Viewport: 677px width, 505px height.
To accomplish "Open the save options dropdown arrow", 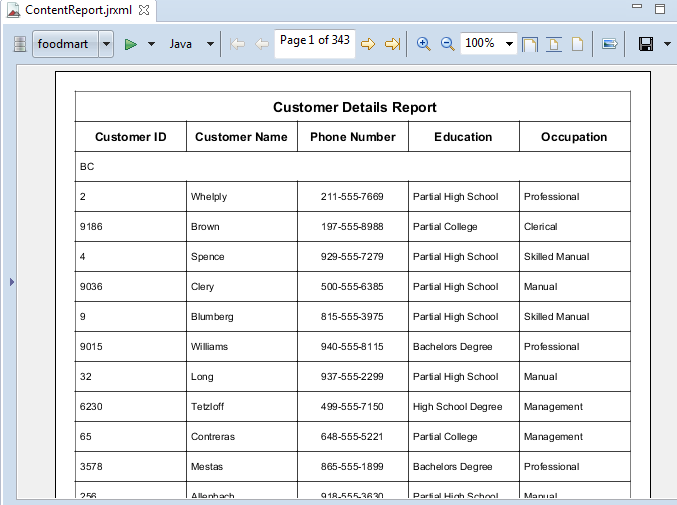I will pyautogui.click(x=667, y=44).
